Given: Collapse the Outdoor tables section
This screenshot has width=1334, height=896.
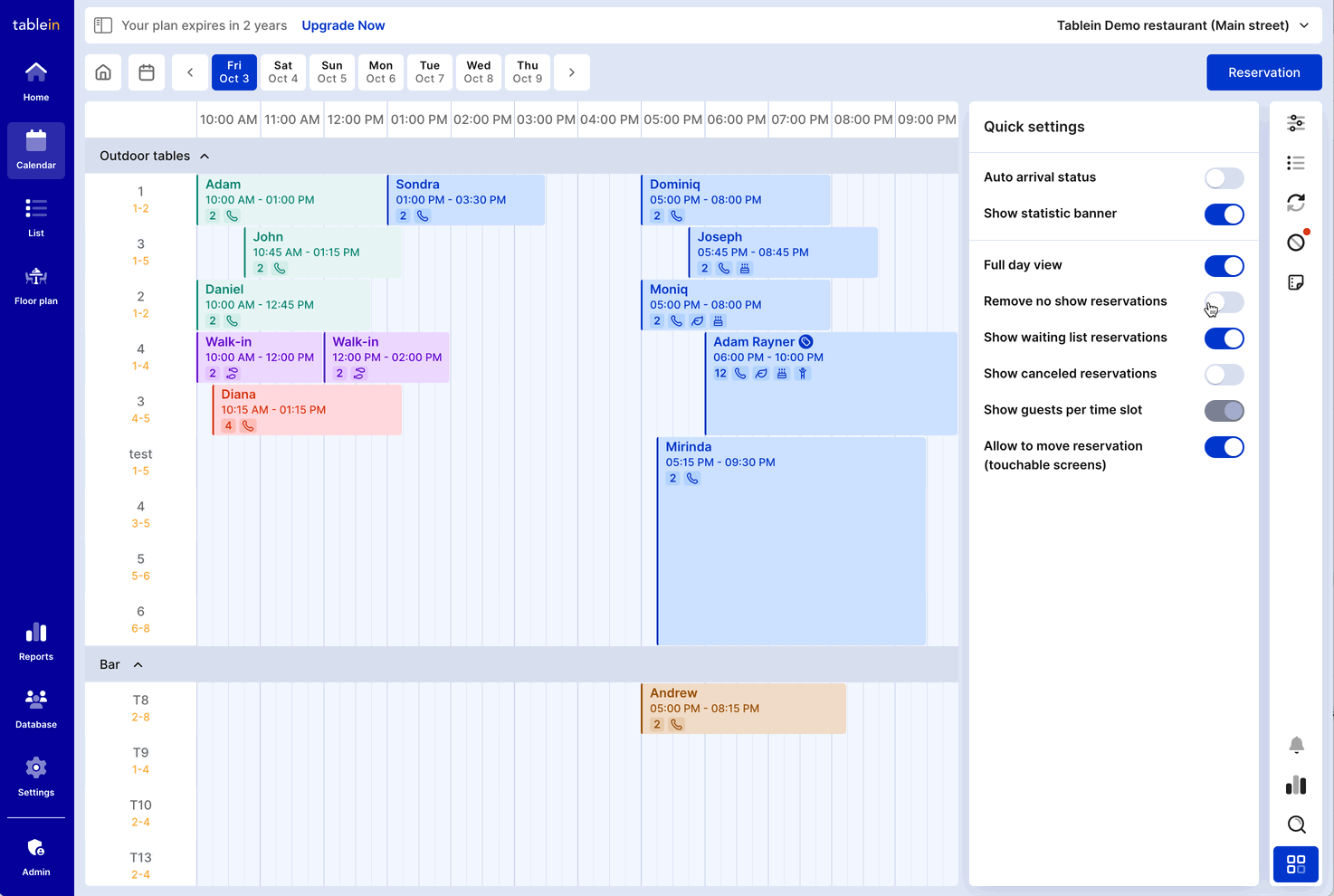Looking at the screenshot, I should pyautogui.click(x=205, y=157).
